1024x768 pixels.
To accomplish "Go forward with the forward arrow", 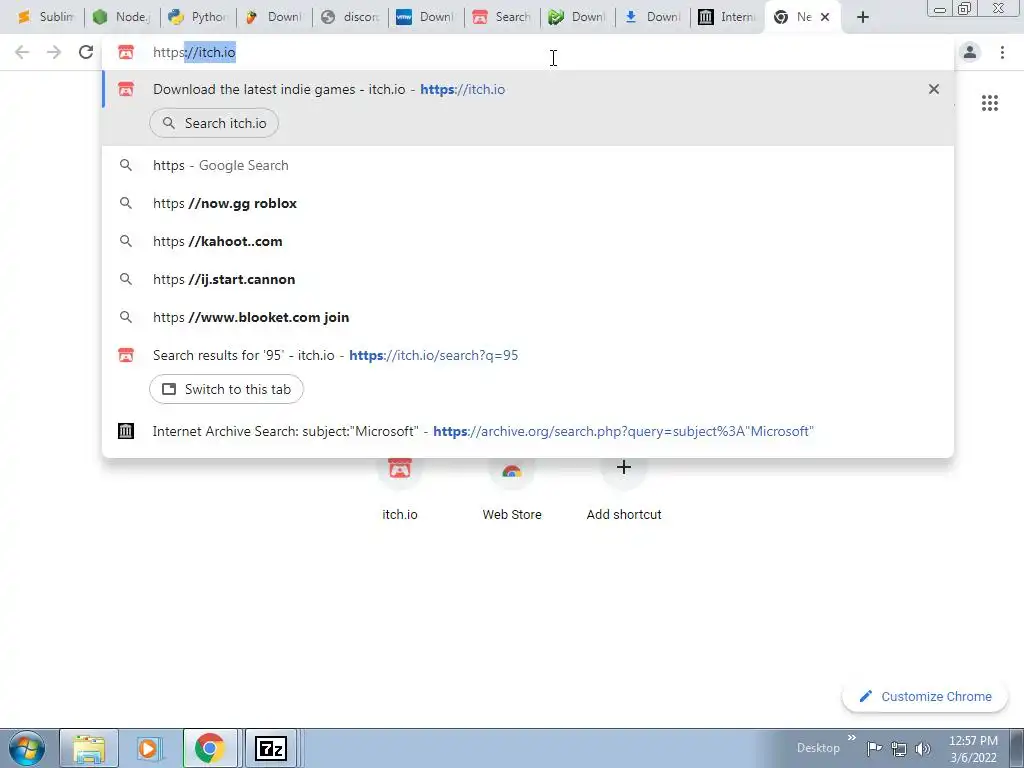I will tap(54, 52).
